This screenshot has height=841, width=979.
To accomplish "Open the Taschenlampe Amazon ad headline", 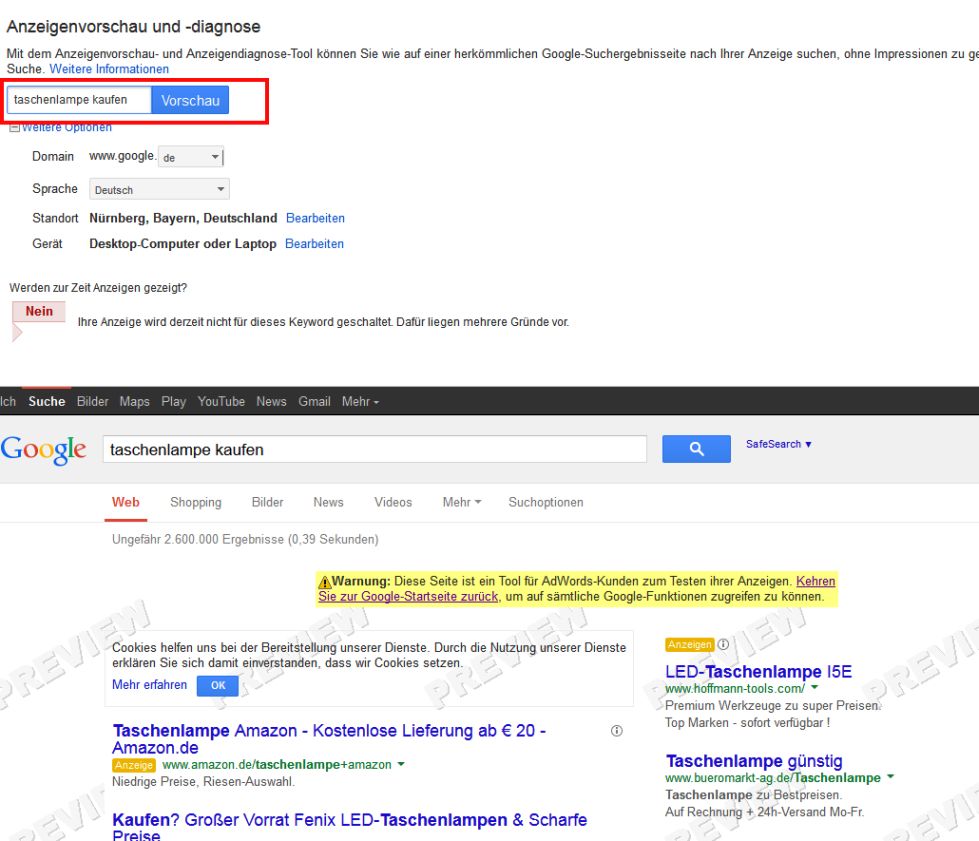I will (x=329, y=739).
